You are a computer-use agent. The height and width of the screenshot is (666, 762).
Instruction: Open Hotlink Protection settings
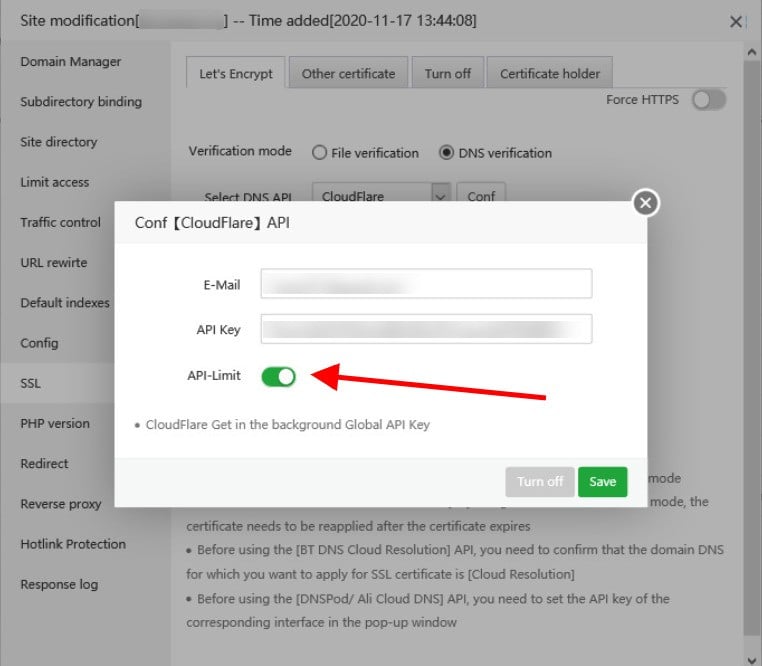[x=73, y=544]
